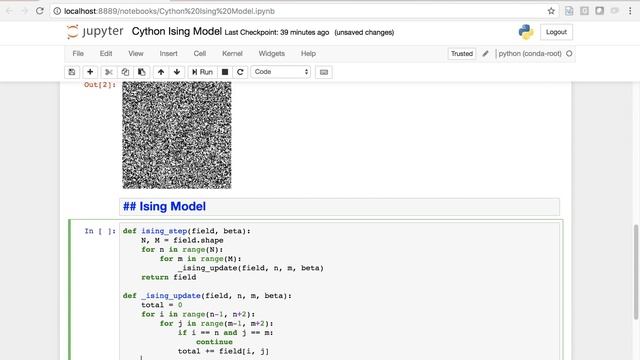The height and width of the screenshot is (360, 640).
Task: Restart the kernel icon
Action: (x=240, y=72)
